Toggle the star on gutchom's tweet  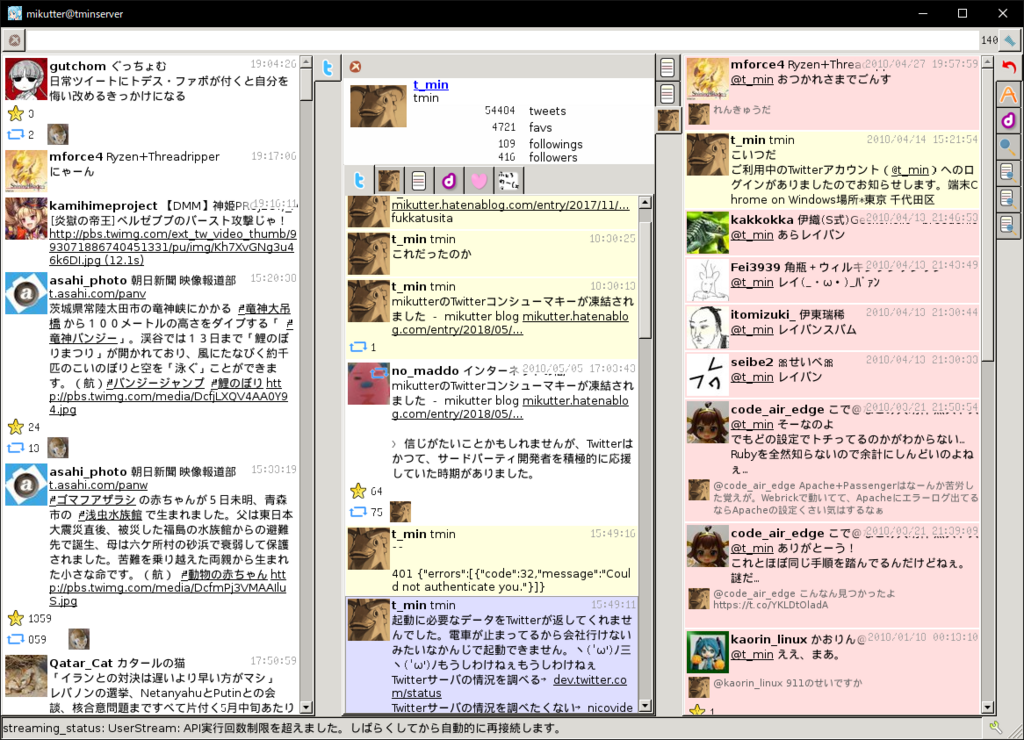15,114
